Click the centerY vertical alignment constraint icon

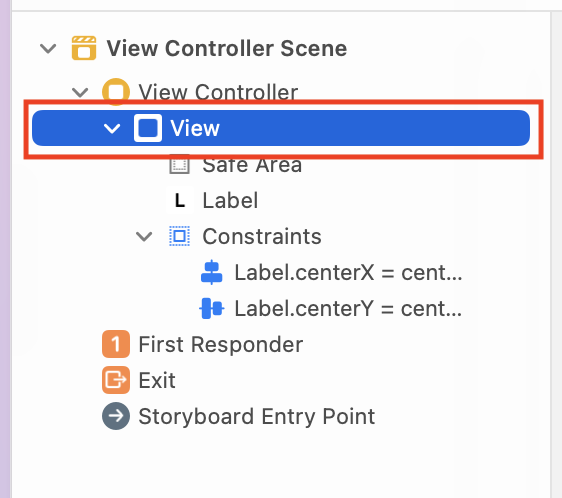pos(211,308)
